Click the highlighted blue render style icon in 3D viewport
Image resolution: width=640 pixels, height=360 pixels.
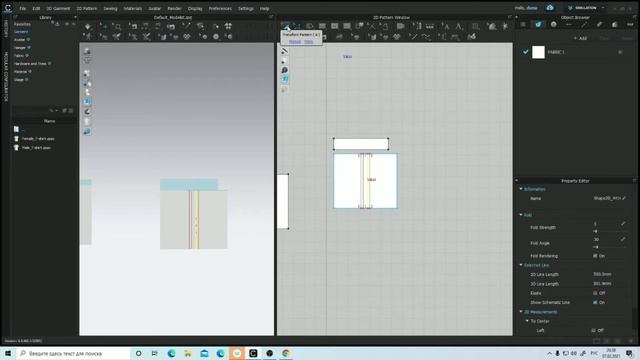(87, 102)
